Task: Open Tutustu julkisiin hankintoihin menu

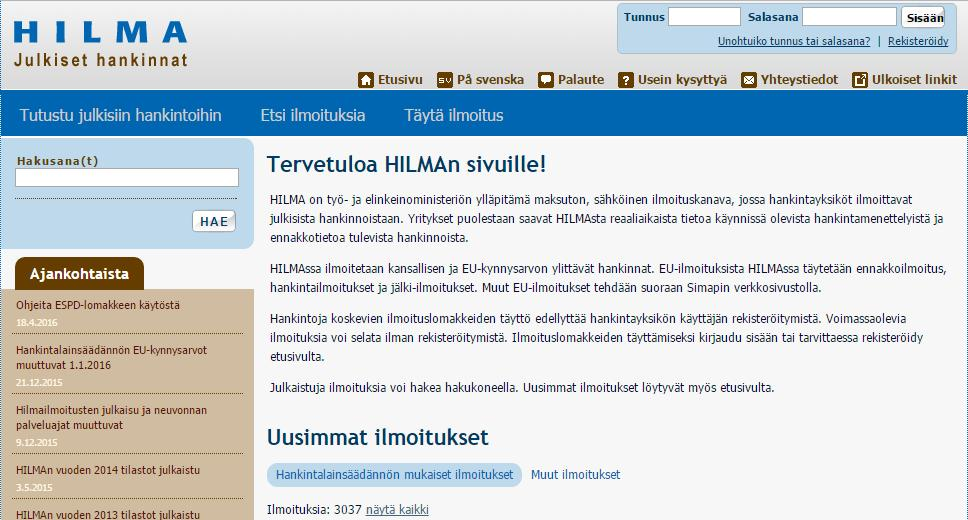Action: 120,115
